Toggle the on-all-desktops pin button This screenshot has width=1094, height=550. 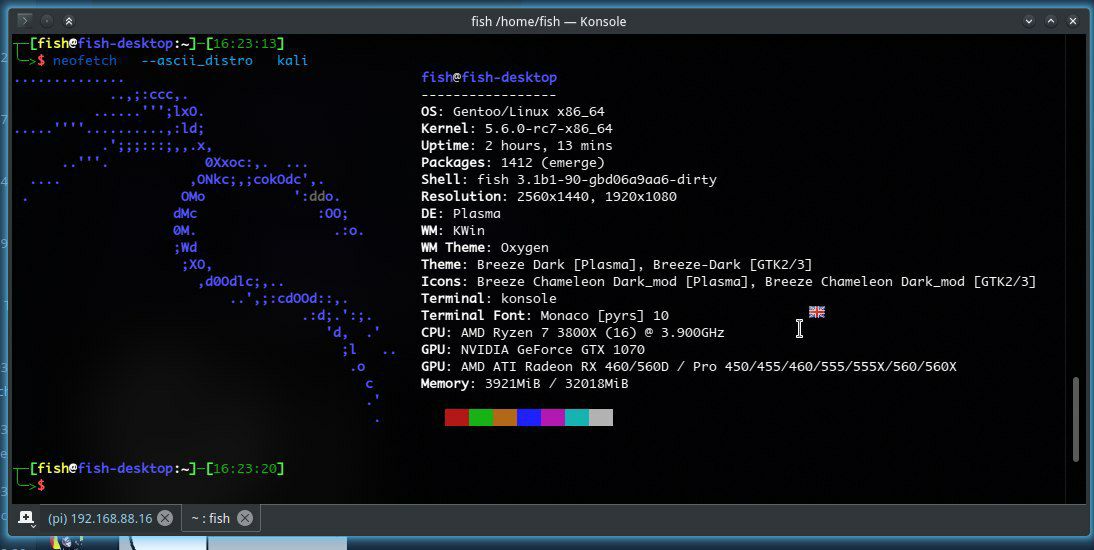click(x=47, y=21)
